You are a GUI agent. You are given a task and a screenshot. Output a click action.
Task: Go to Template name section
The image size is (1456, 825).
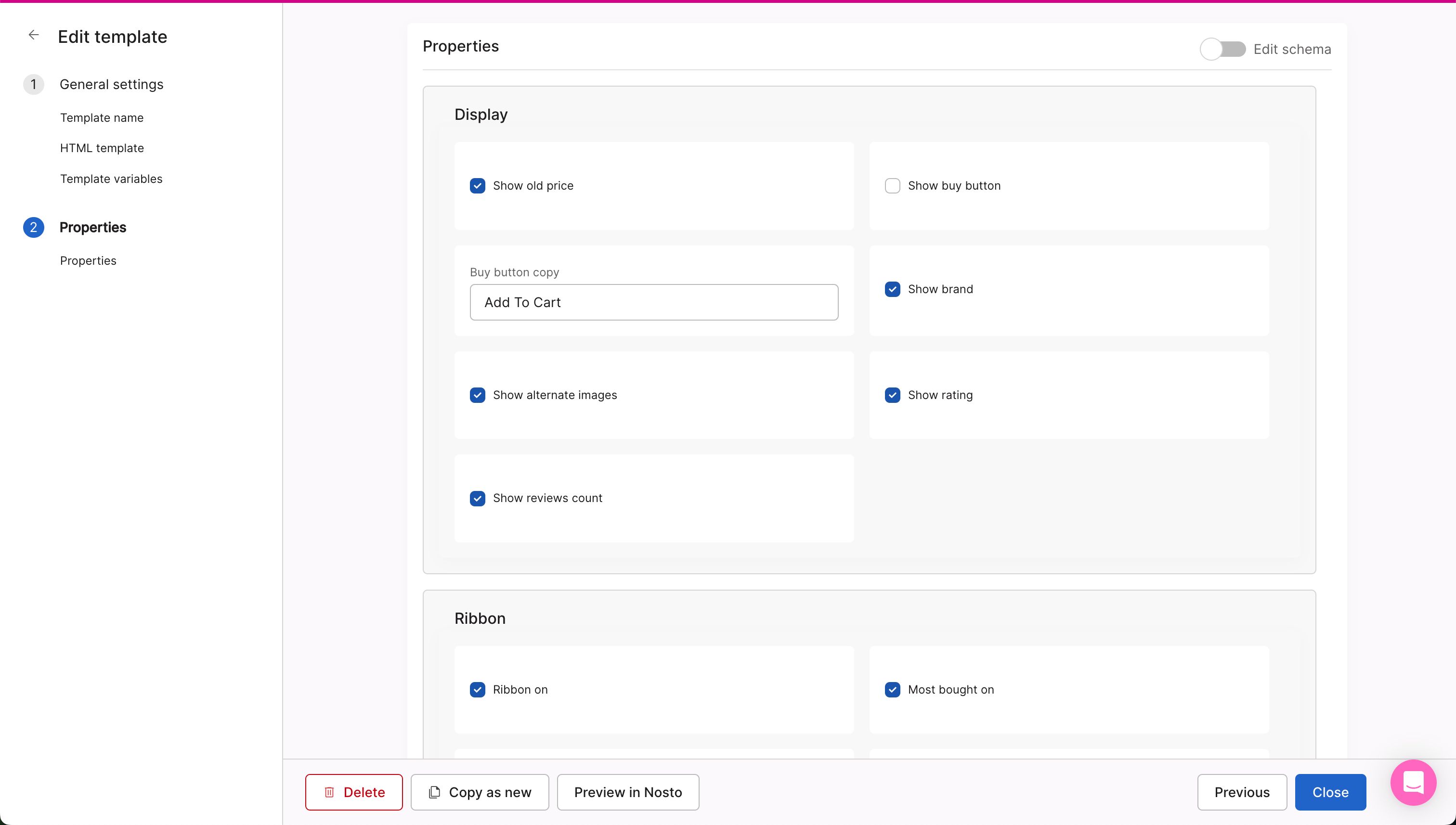click(x=102, y=118)
